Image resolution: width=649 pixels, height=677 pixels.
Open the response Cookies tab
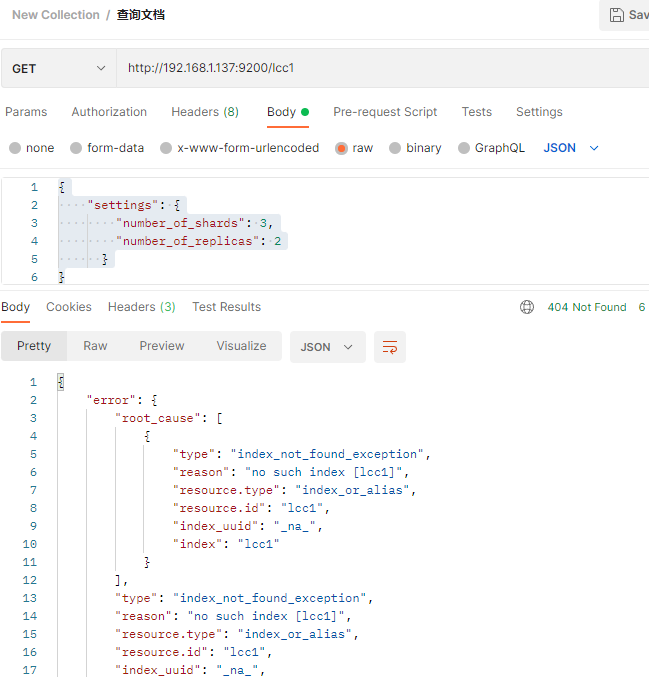(68, 307)
